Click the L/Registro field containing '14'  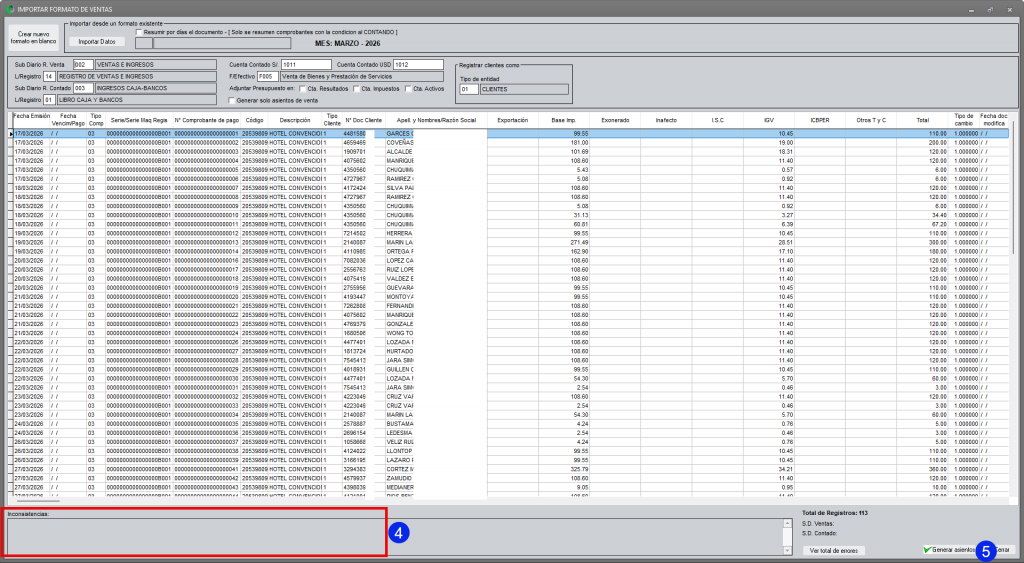pyautogui.click(x=49, y=76)
